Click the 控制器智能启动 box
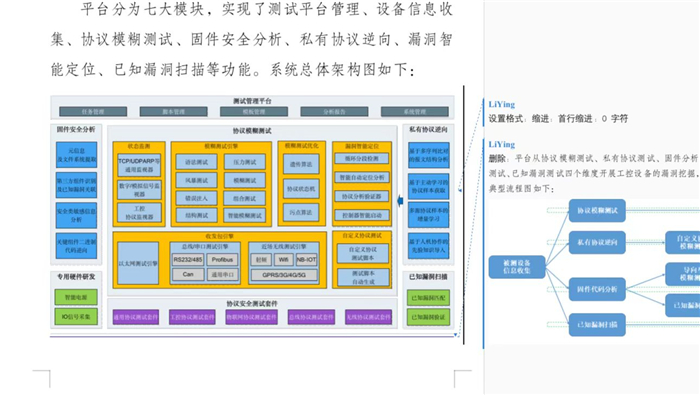 (362, 215)
